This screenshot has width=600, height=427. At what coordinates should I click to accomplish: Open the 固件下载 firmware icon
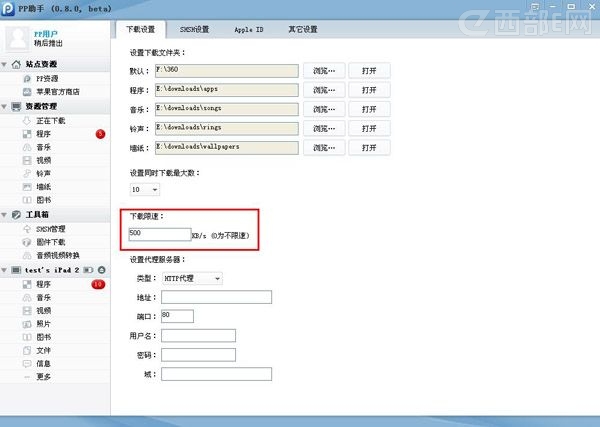point(27,242)
